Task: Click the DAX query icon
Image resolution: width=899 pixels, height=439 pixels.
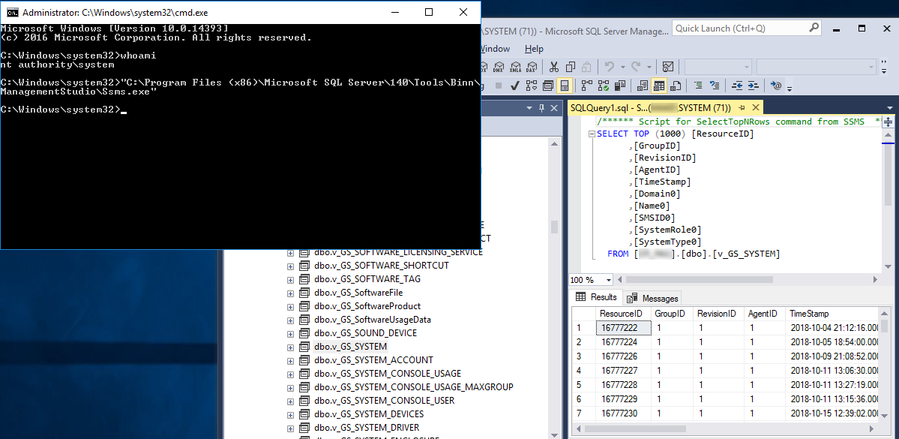Action: pyautogui.click(x=531, y=66)
